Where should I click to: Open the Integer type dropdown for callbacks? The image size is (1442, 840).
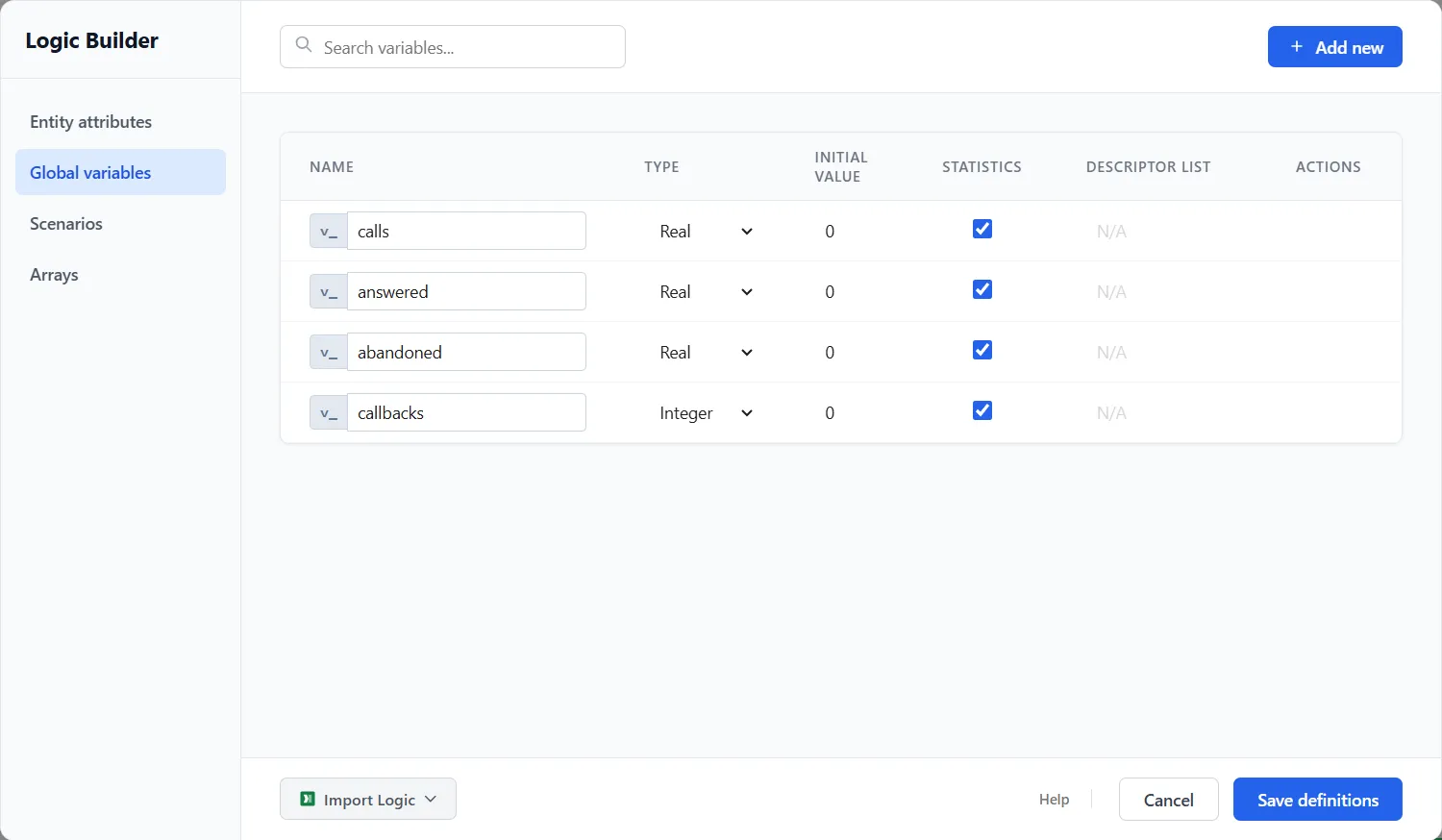[x=707, y=413]
